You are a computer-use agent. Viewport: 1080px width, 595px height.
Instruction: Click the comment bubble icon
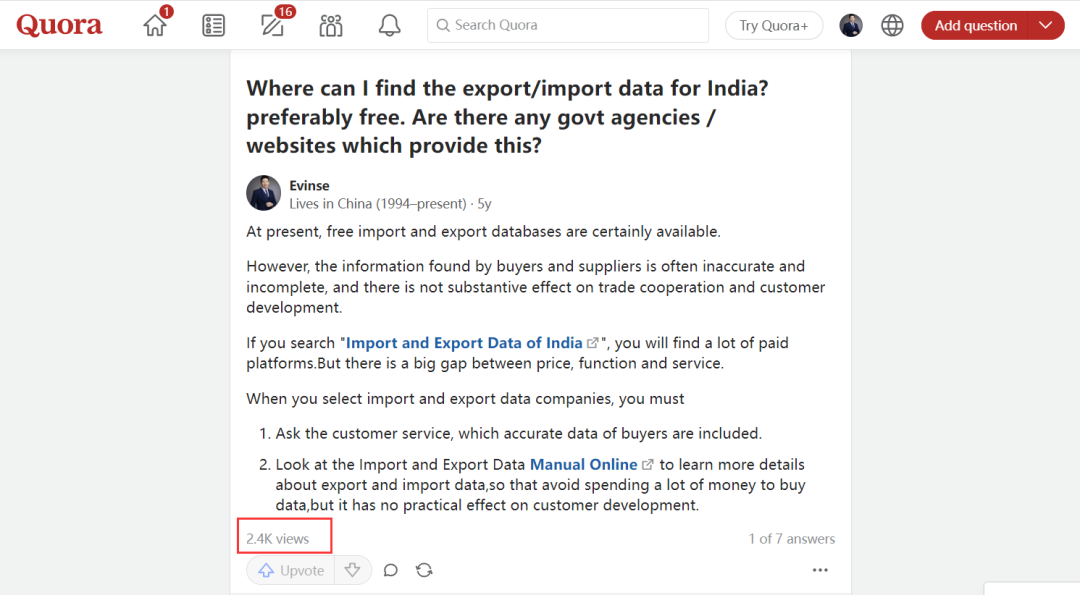pos(391,570)
